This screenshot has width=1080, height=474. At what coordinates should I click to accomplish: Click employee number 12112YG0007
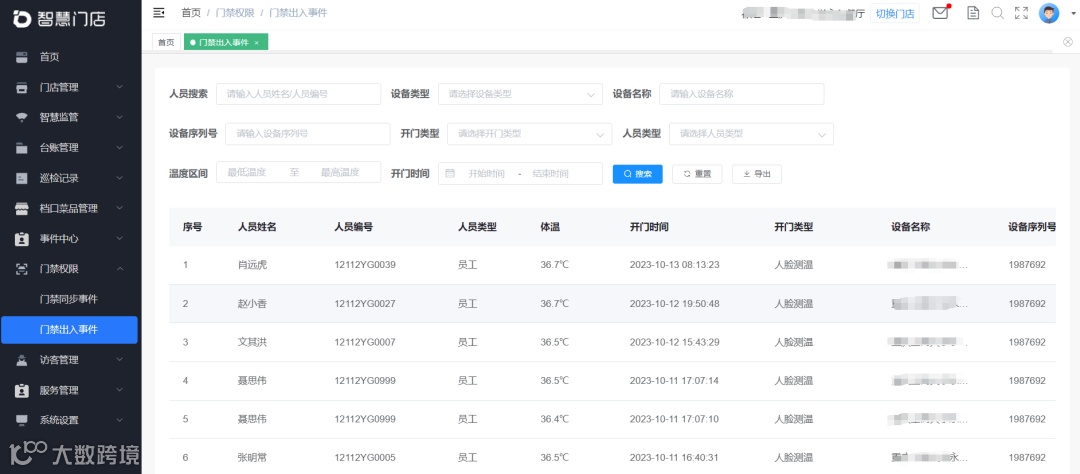(365, 342)
